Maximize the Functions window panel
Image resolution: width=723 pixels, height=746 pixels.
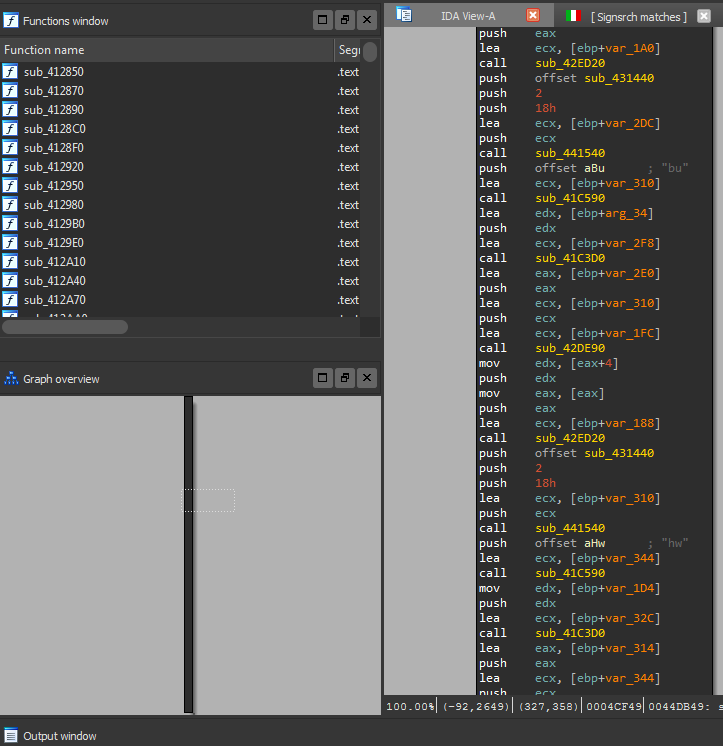click(x=322, y=19)
